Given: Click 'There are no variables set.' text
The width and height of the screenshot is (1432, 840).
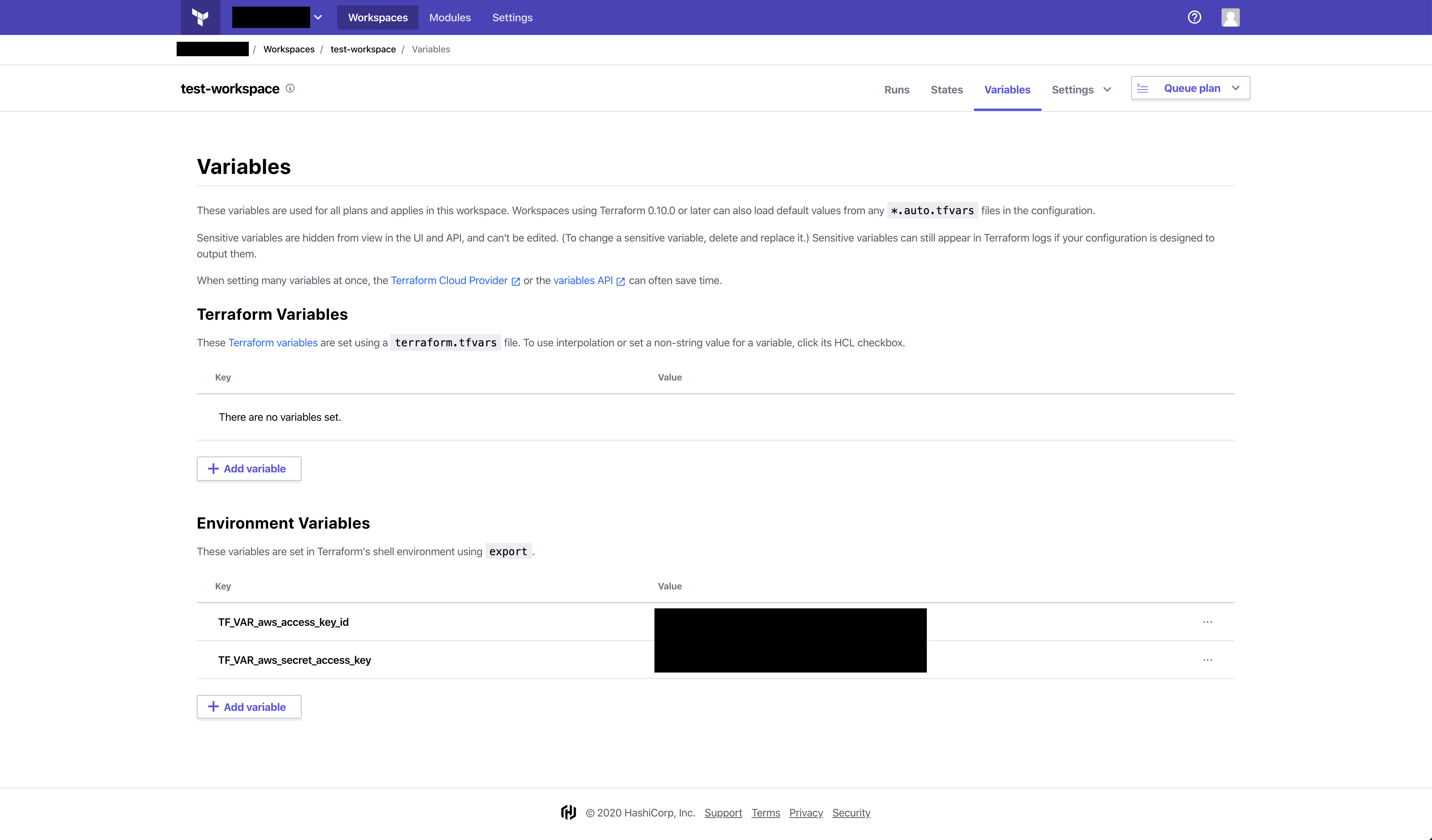Looking at the screenshot, I should click(x=280, y=417).
